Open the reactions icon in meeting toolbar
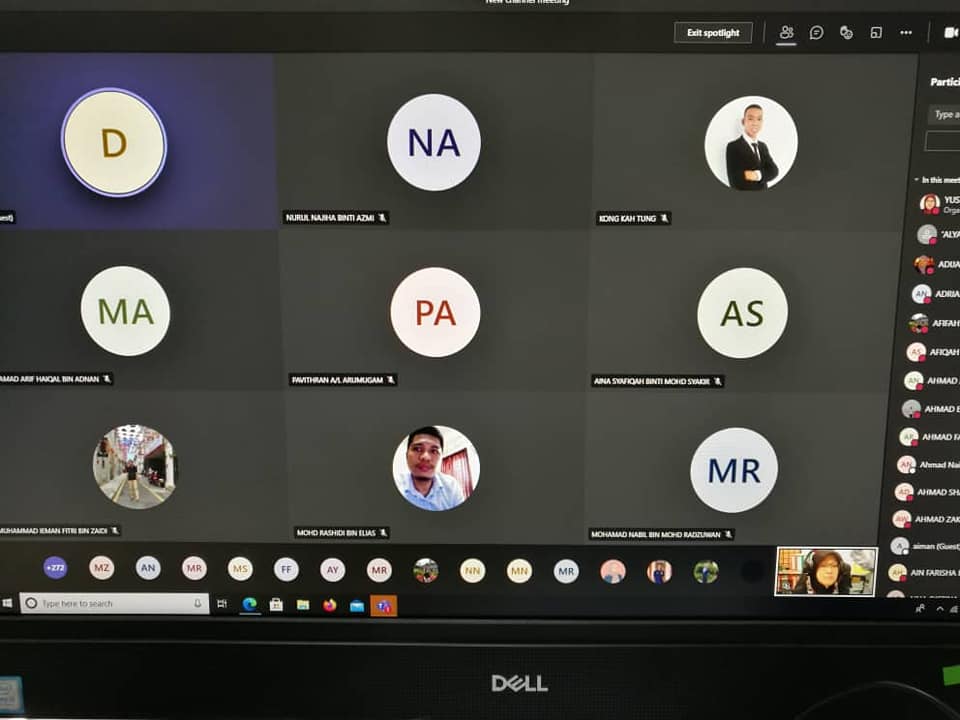The height and width of the screenshot is (720, 960). click(846, 32)
